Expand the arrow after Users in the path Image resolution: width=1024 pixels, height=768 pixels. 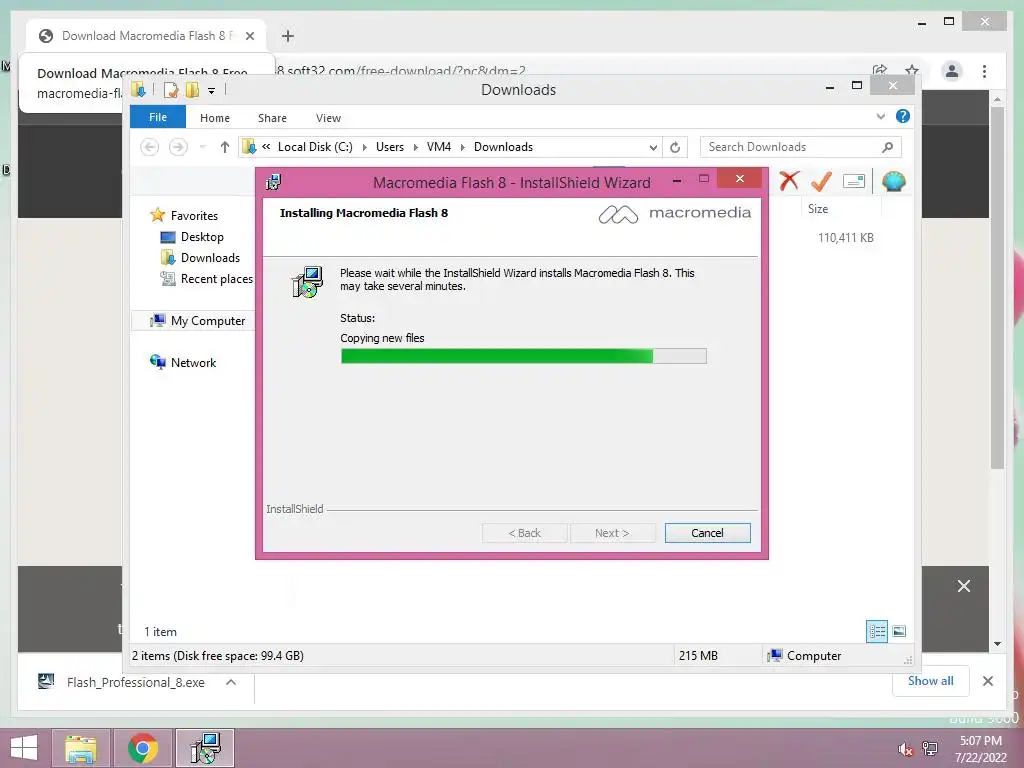(x=415, y=148)
